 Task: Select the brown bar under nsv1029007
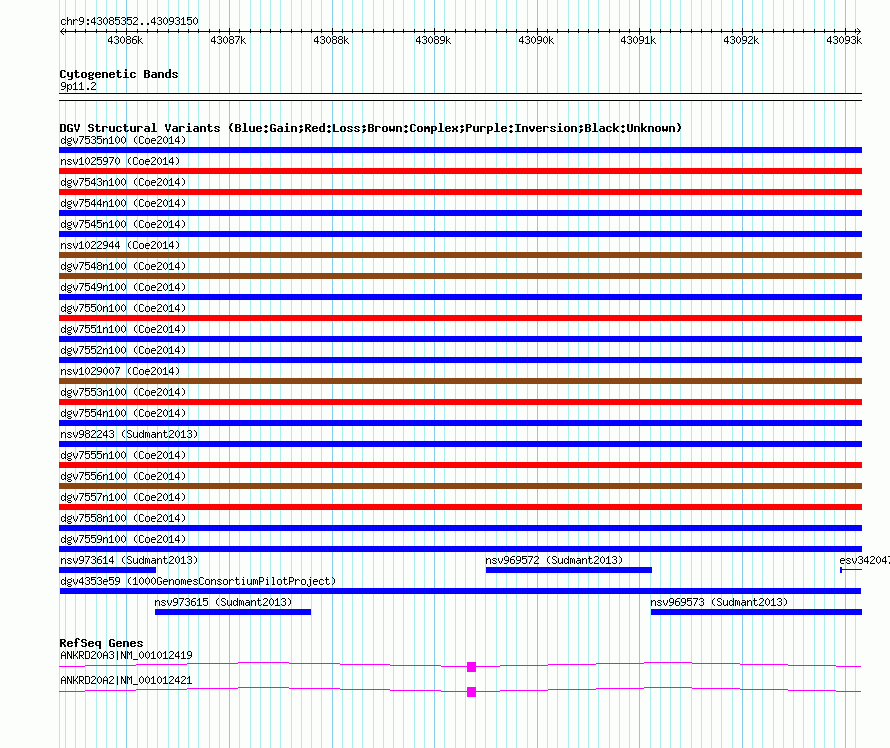point(460,381)
